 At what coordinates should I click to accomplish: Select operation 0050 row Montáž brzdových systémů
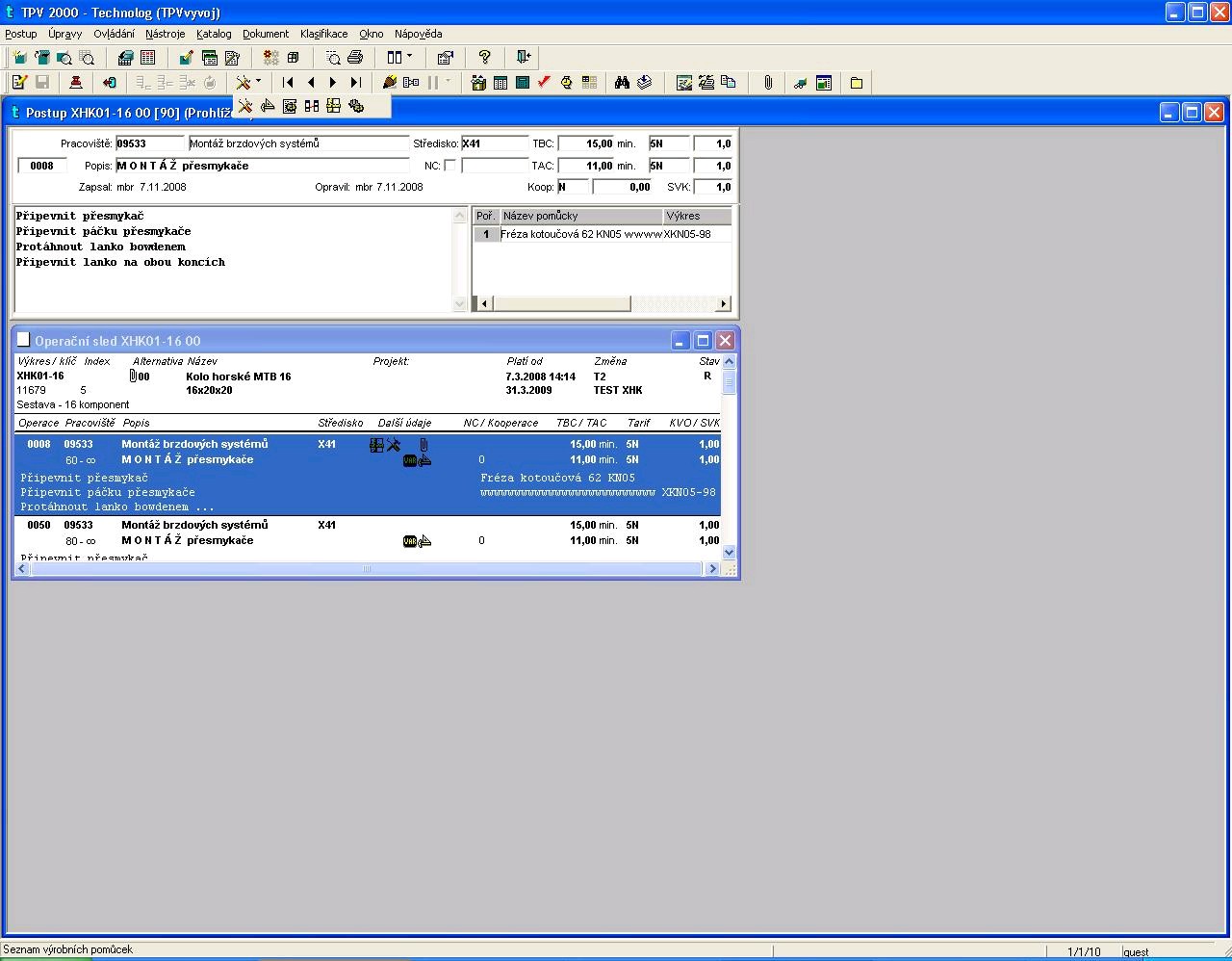368,540
